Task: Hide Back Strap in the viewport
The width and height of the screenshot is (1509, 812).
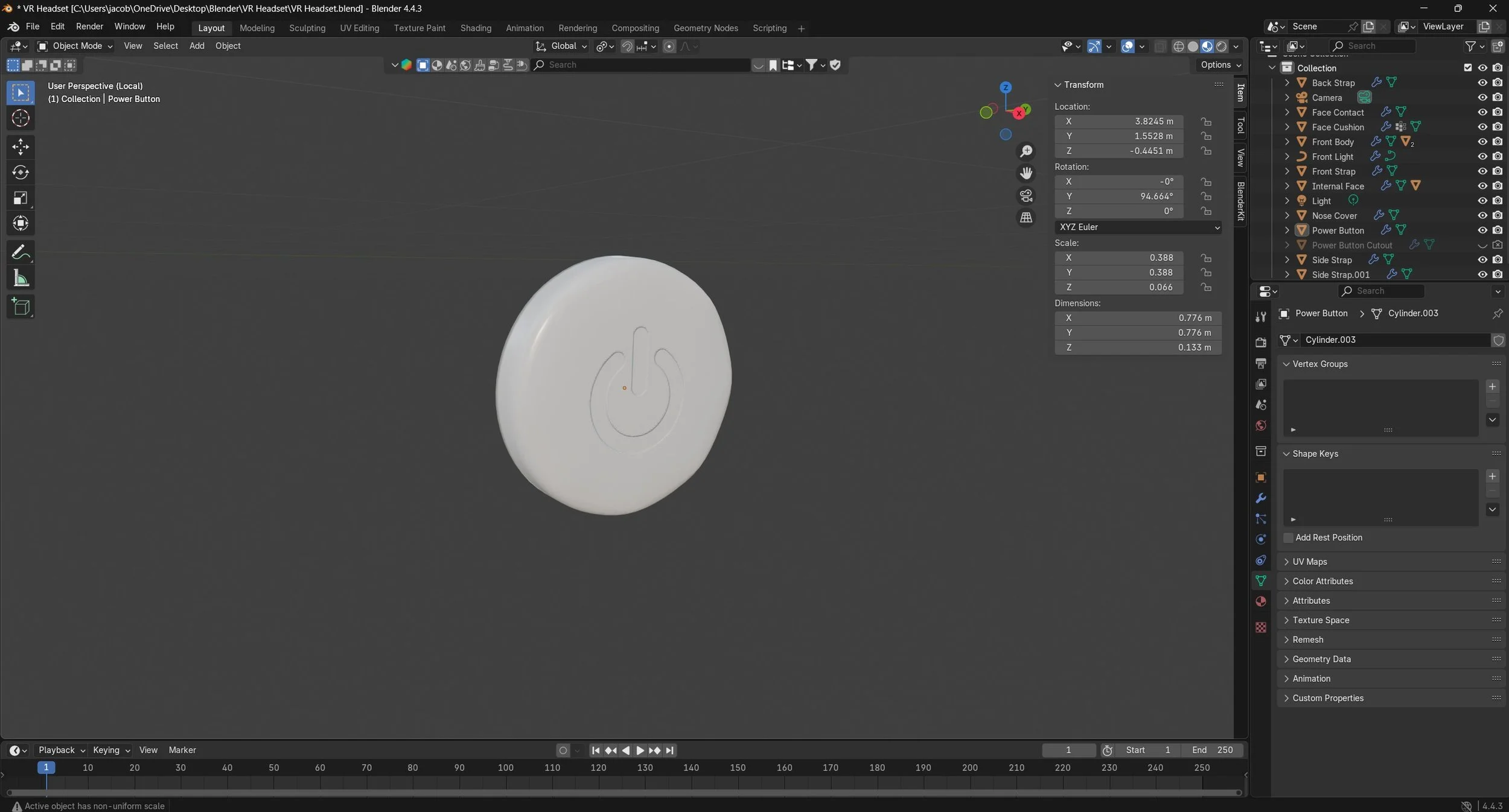Action: [1482, 83]
